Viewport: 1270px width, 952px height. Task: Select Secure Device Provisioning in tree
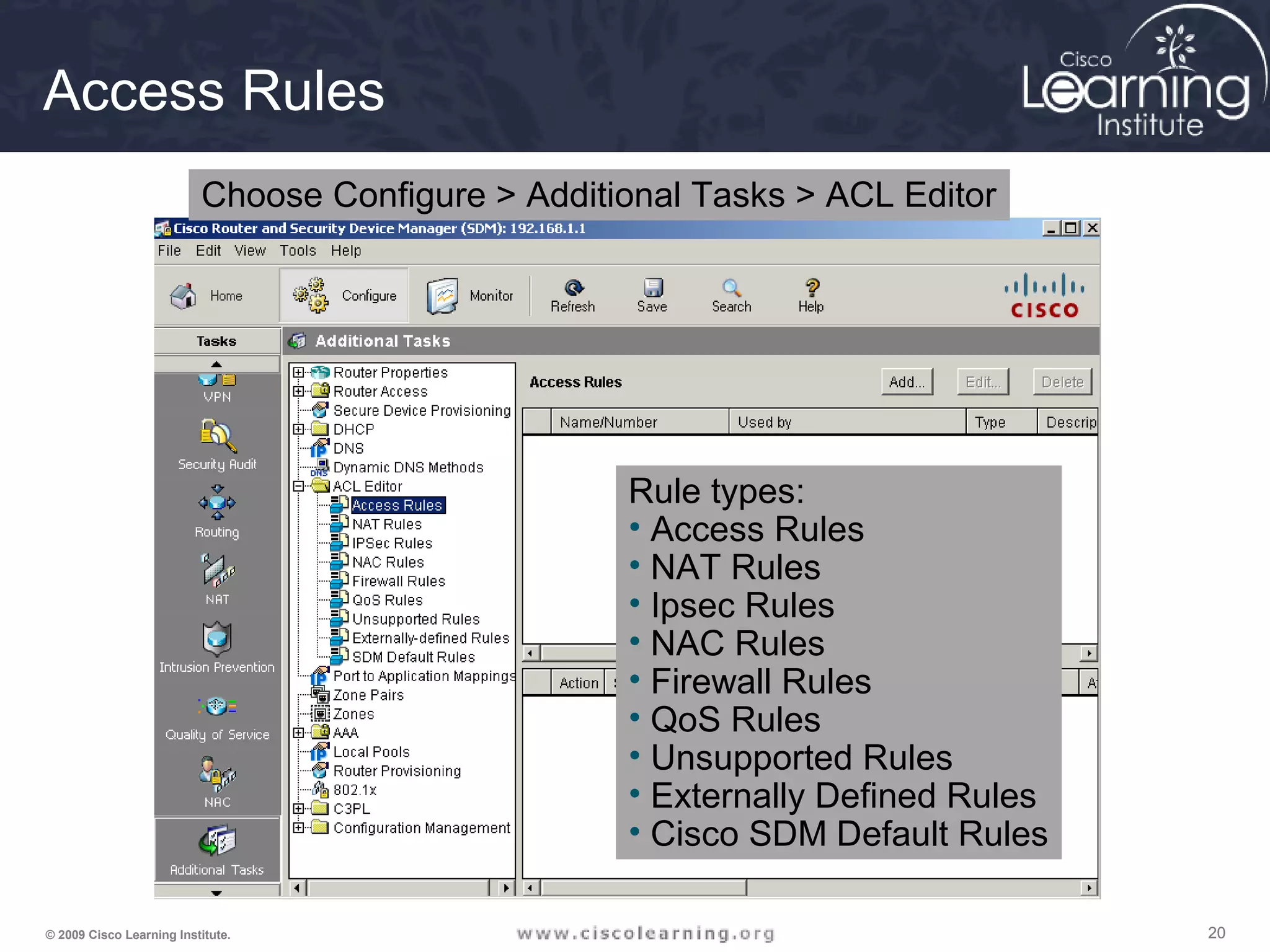(x=422, y=410)
